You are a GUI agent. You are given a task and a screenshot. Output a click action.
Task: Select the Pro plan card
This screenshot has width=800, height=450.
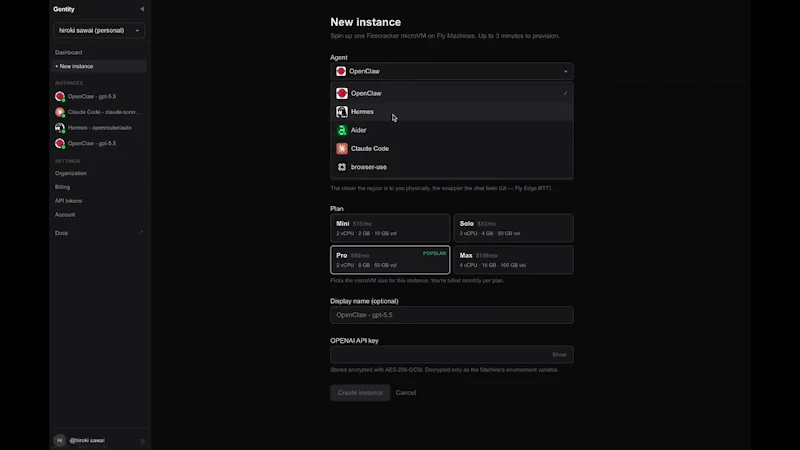pos(390,260)
